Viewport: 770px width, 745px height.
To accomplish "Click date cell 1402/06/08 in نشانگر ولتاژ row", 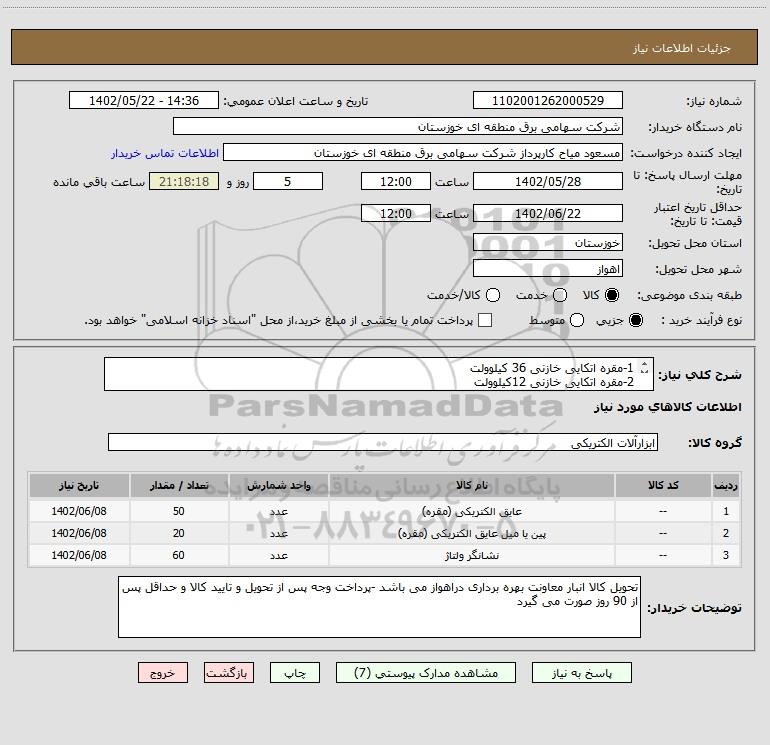I will click(79, 555).
